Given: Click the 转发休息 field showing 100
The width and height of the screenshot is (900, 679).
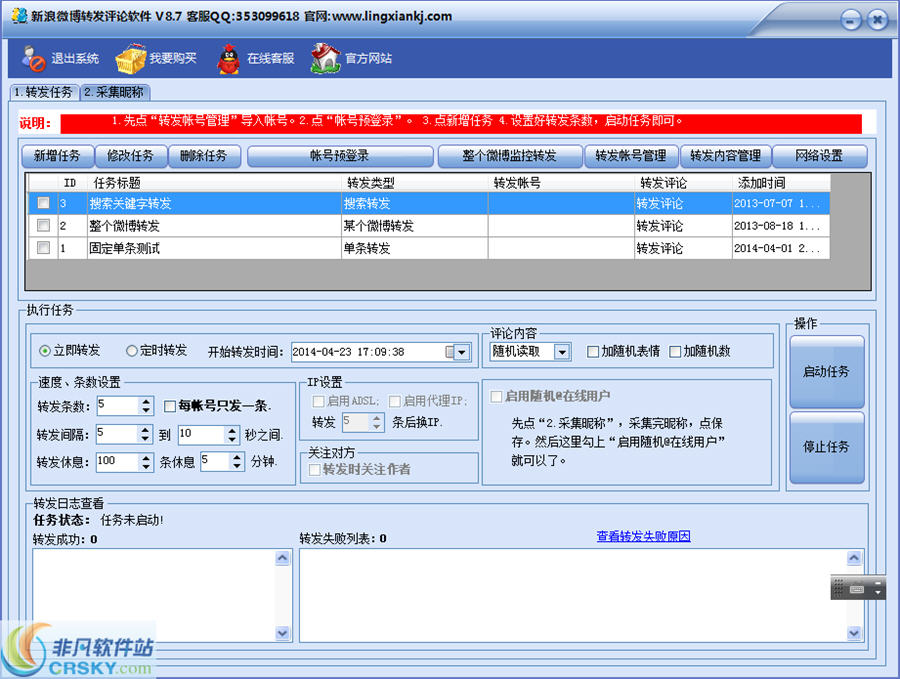Looking at the screenshot, I should [x=118, y=461].
